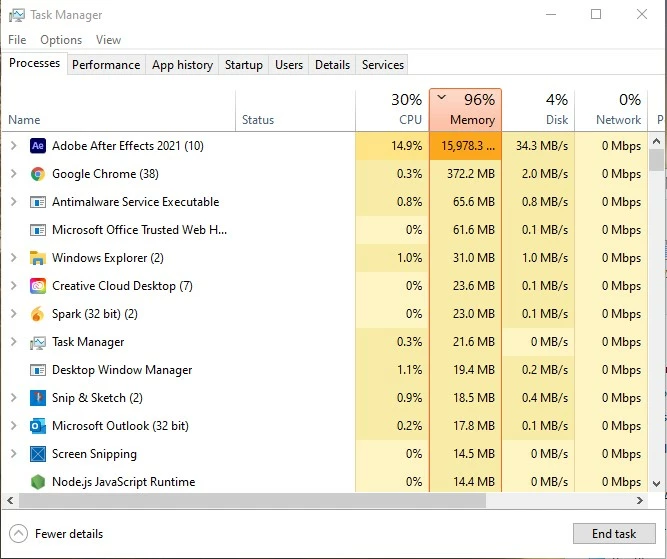Viewport: 667px width, 559px height.
Task: Click the 14.9% CPU cell
Action: [x=392, y=146]
